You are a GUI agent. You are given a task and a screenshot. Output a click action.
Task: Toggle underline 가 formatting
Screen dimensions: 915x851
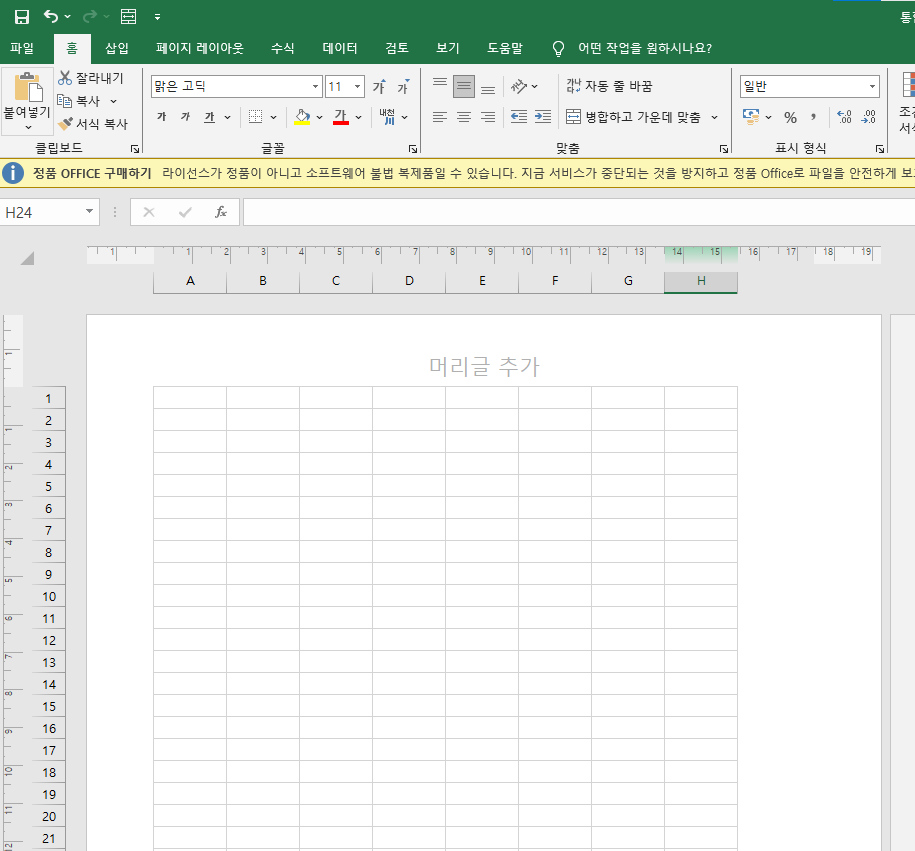(x=209, y=117)
